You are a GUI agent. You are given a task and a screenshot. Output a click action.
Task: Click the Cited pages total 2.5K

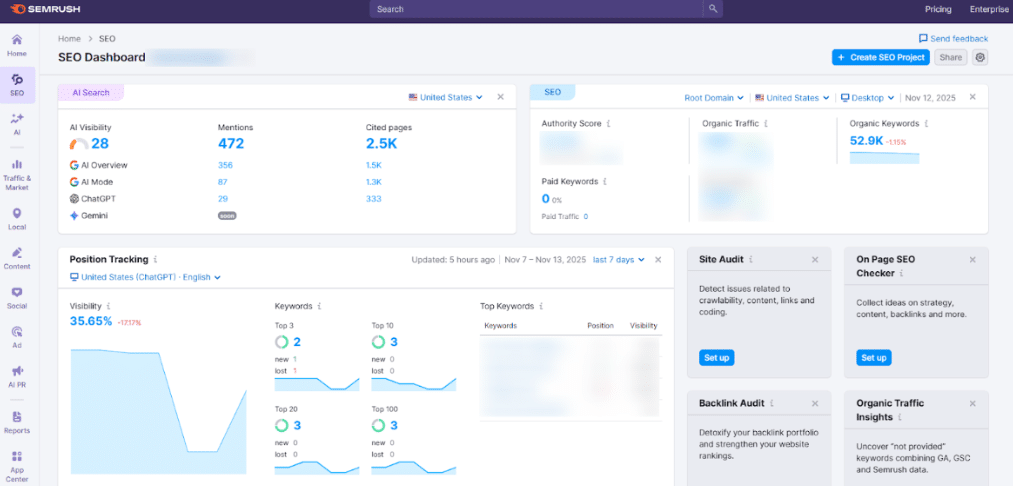click(381, 143)
